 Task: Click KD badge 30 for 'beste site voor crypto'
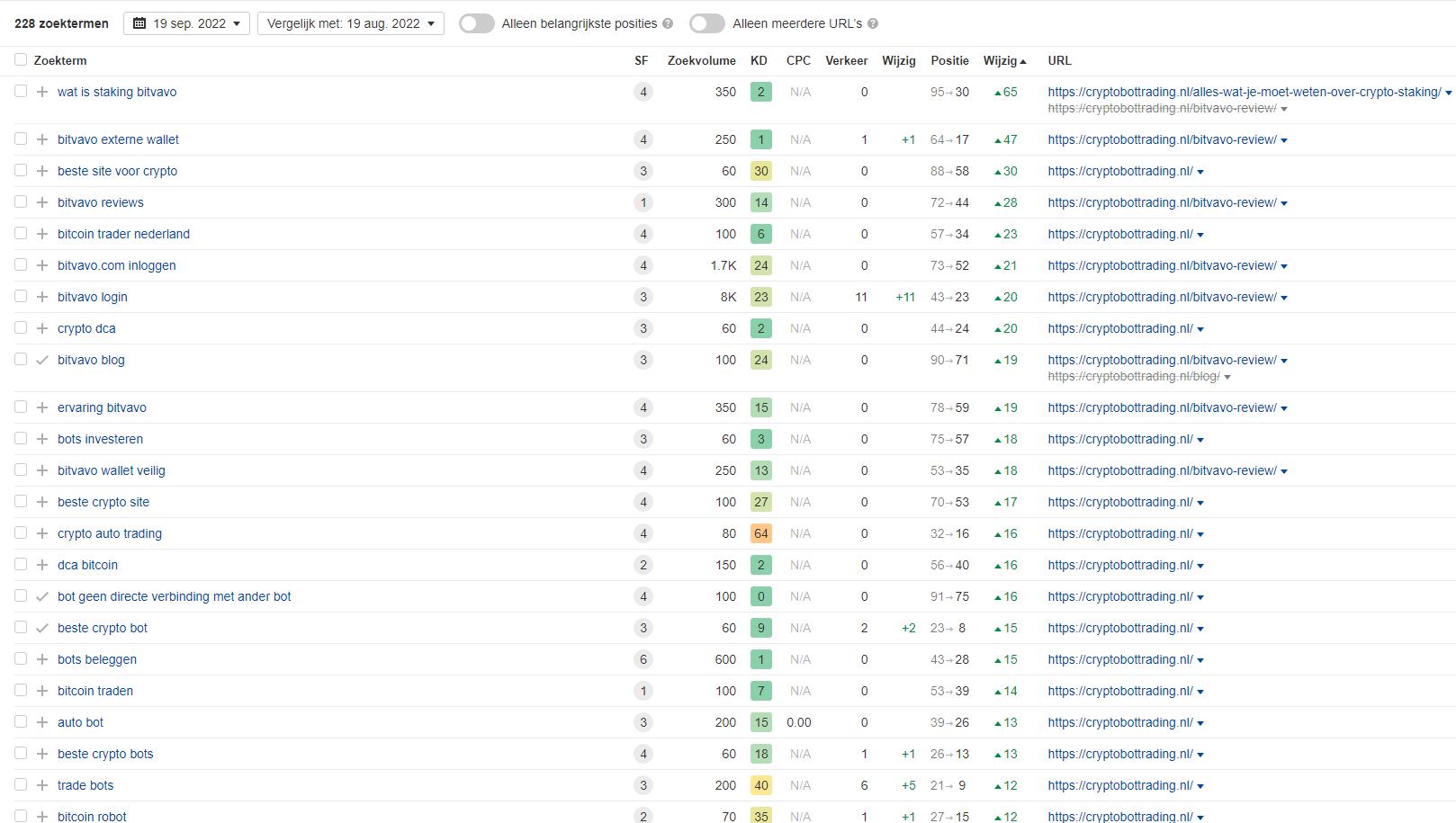[761, 171]
